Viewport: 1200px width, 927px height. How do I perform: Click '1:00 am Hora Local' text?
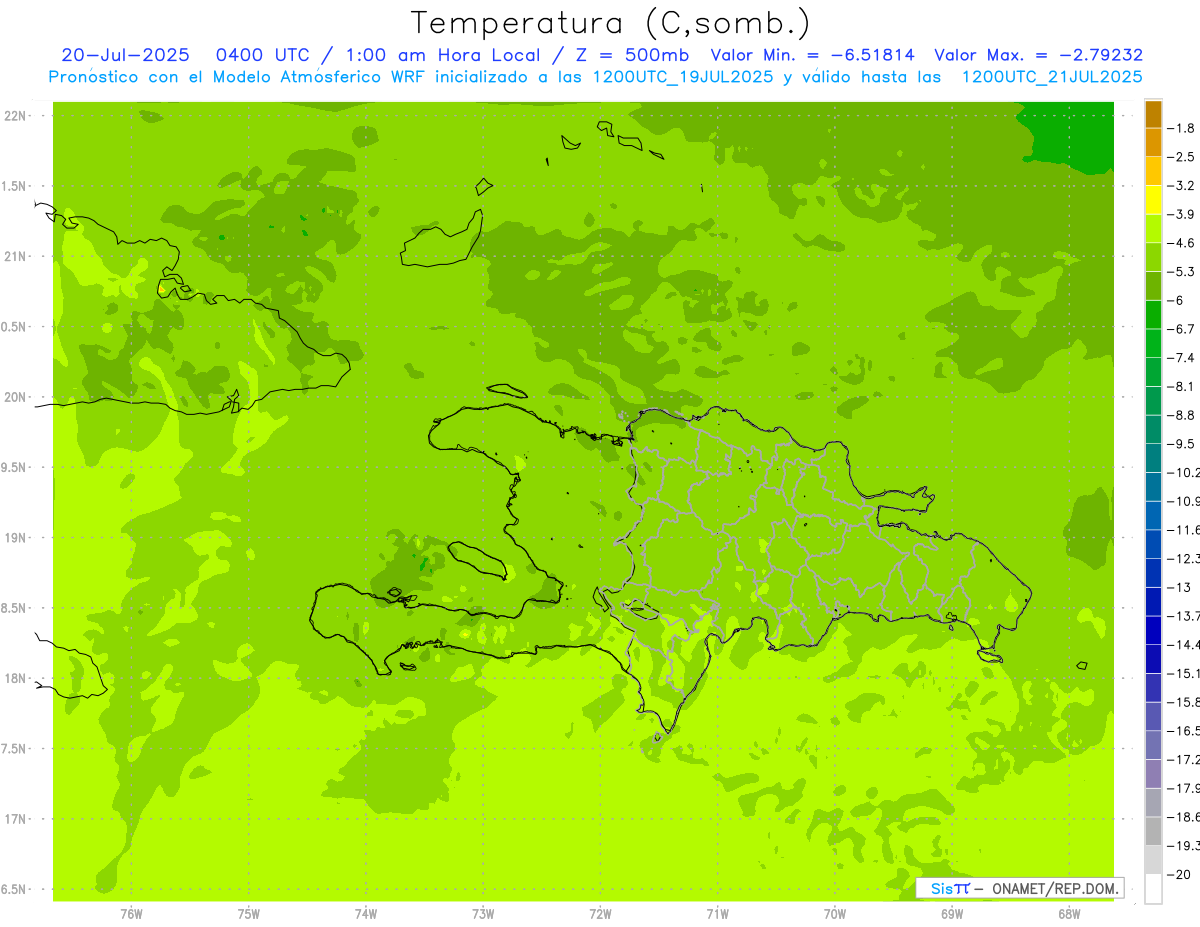point(442,55)
